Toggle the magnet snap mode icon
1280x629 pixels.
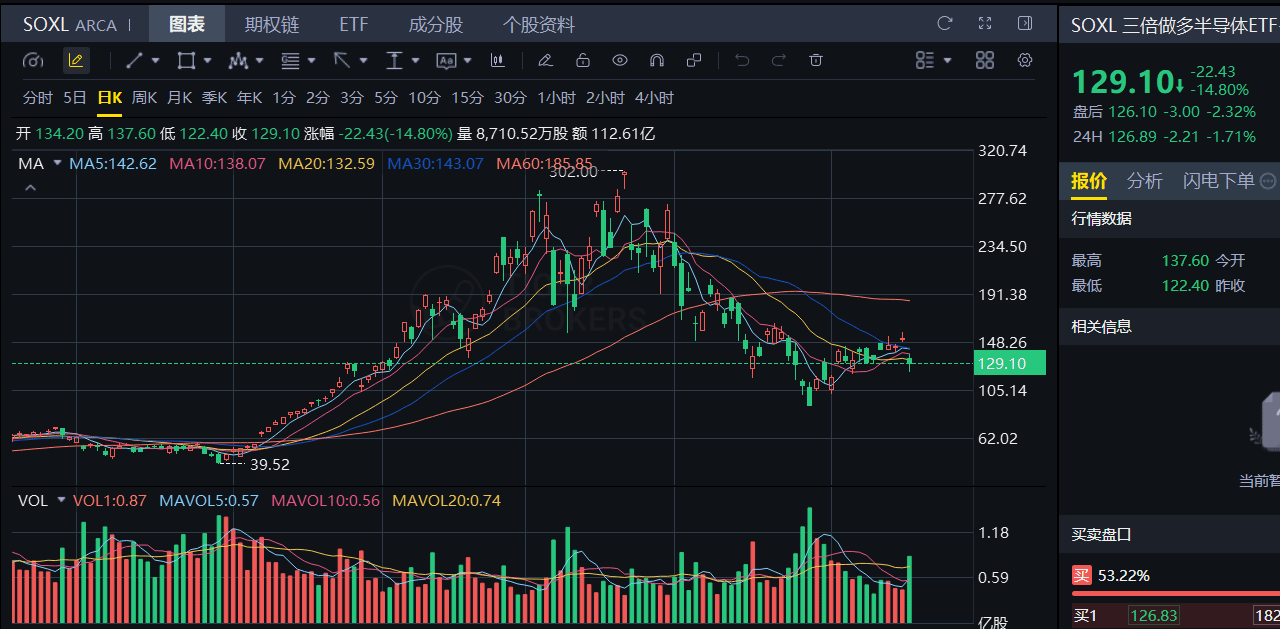point(657,61)
